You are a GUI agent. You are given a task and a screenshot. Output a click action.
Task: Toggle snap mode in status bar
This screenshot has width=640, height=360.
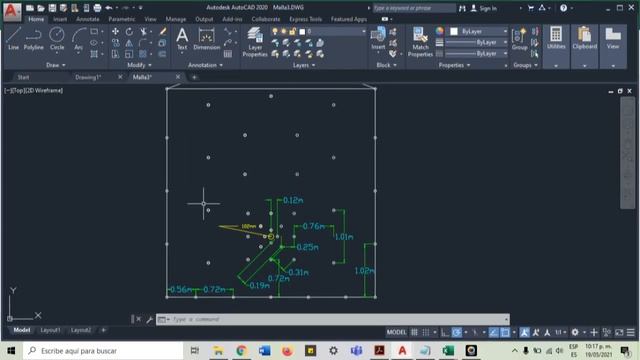(426, 332)
